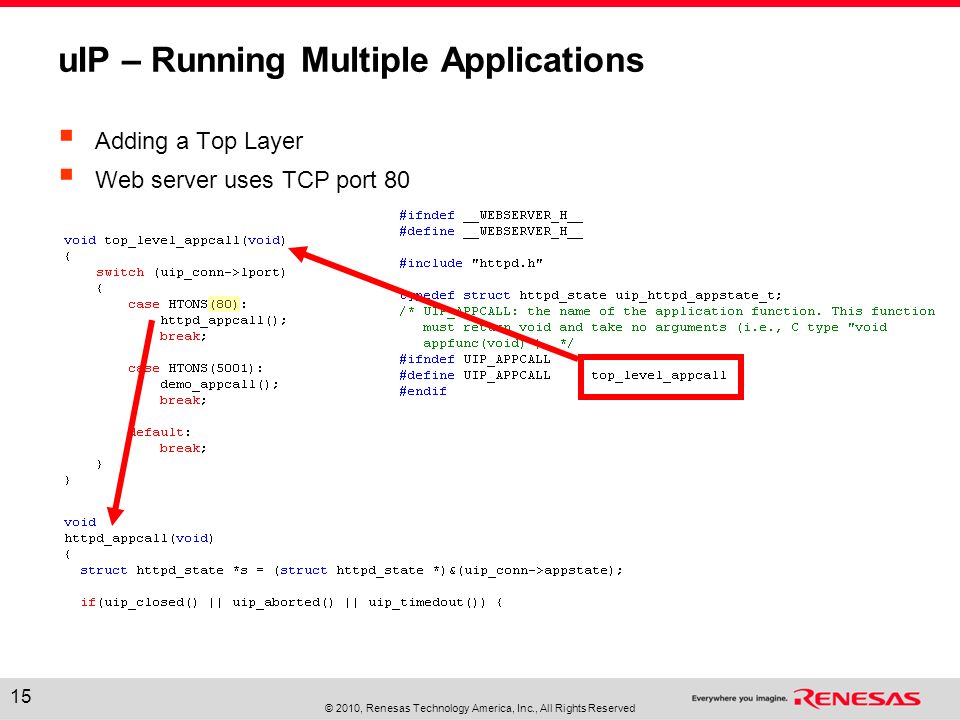Click the line 'case HTONS(5001):'

click(x=195, y=368)
